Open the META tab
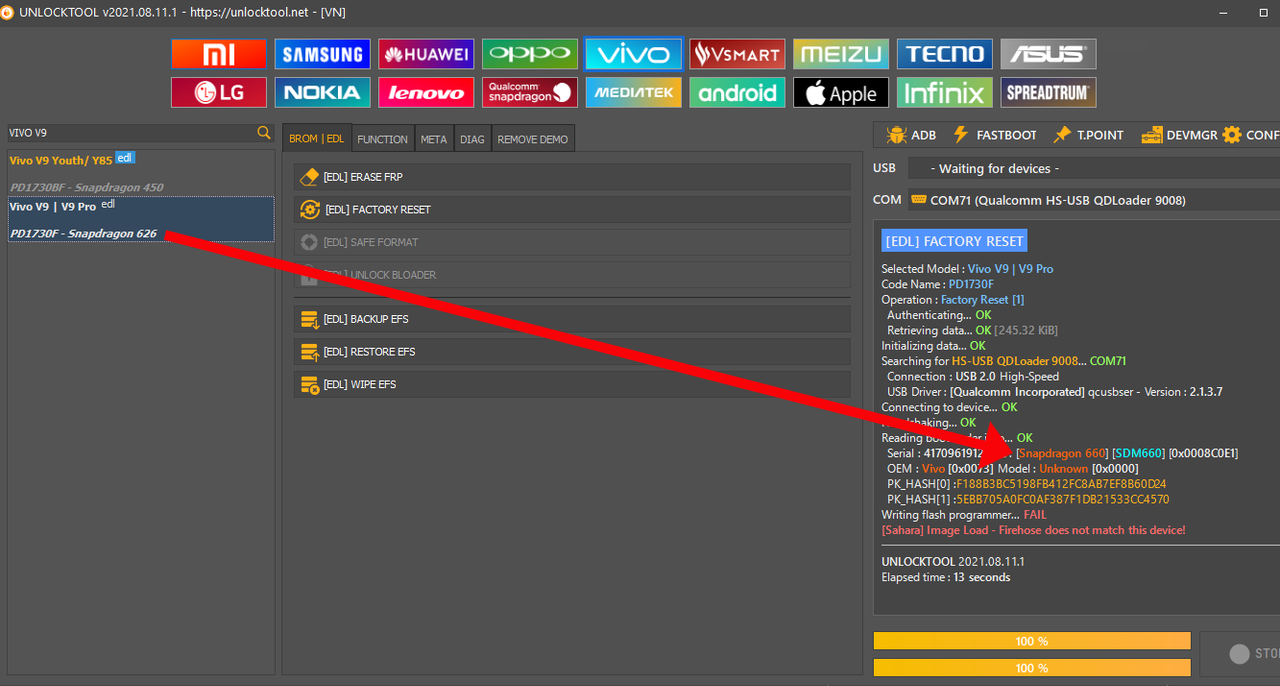Screen dimensions: 1280x686 [434, 139]
